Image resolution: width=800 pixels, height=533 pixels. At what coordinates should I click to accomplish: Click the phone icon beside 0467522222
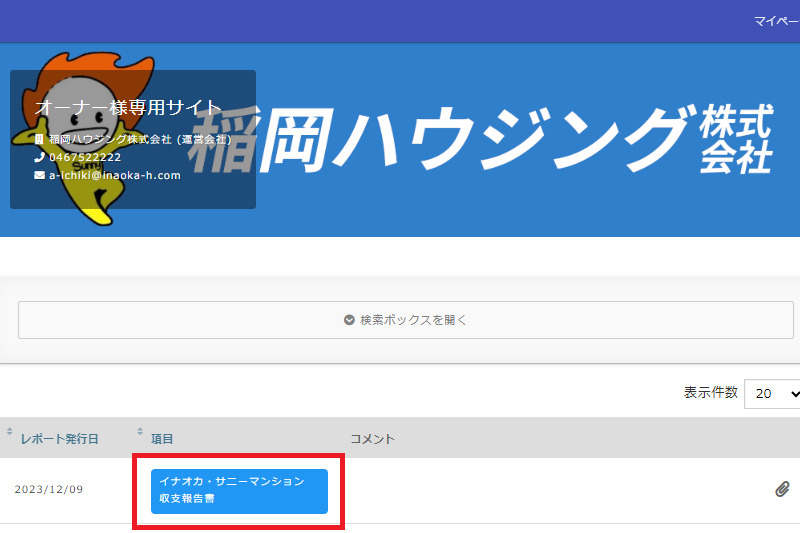39,157
